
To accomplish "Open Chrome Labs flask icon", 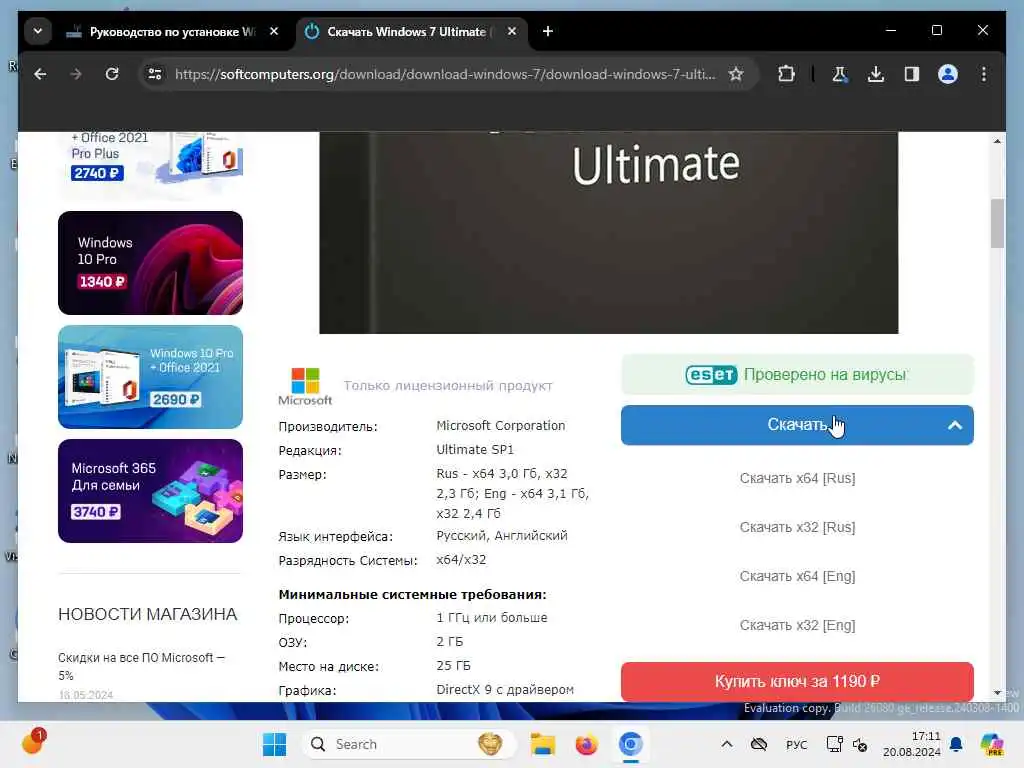I will pyautogui.click(x=840, y=74).
